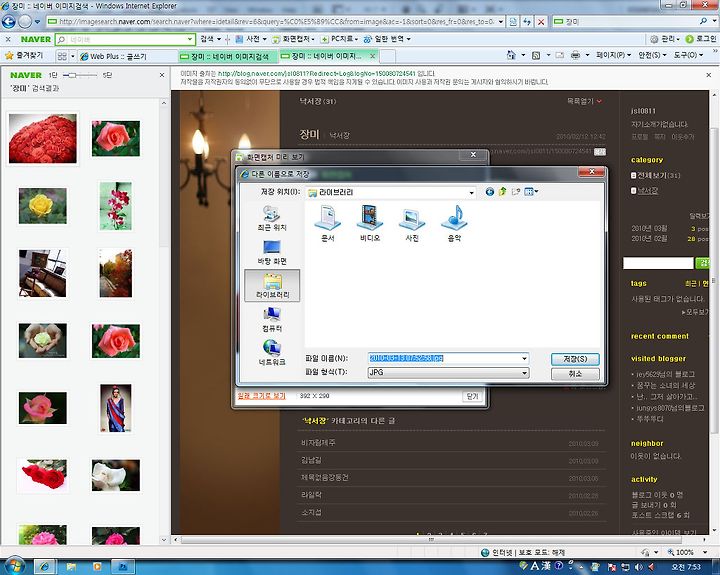Close the 장미 :: 네이버 이미지 tab
This screenshot has height=575, width=720.
(x=373, y=56)
